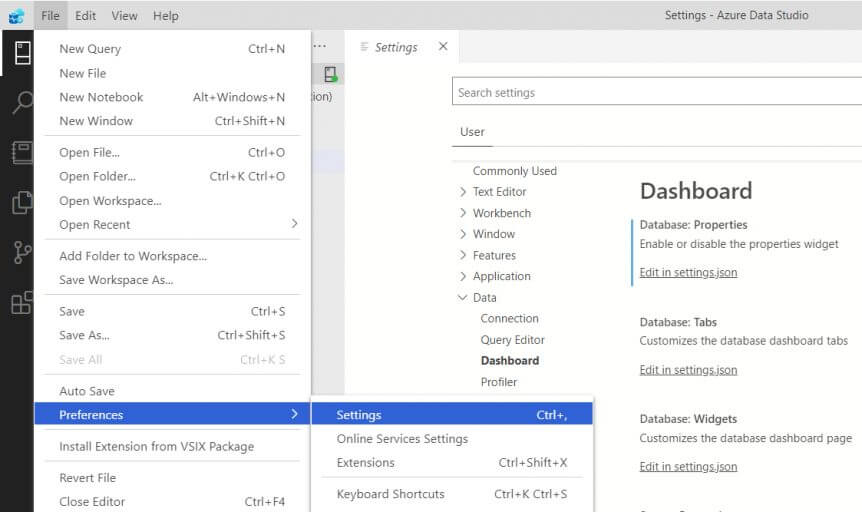Screen dimensions: 862x512
Task: Open the Connections view in activity bar
Action: point(22,53)
